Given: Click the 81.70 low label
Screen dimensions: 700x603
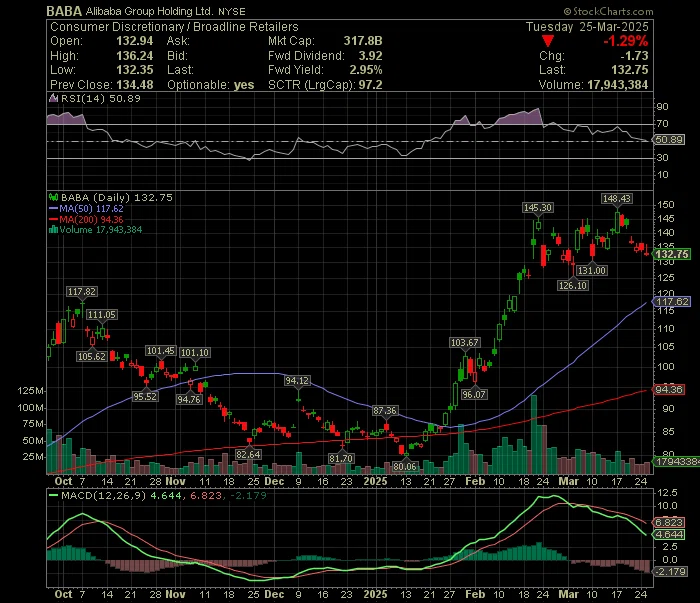Looking at the screenshot, I should click(x=341, y=458).
